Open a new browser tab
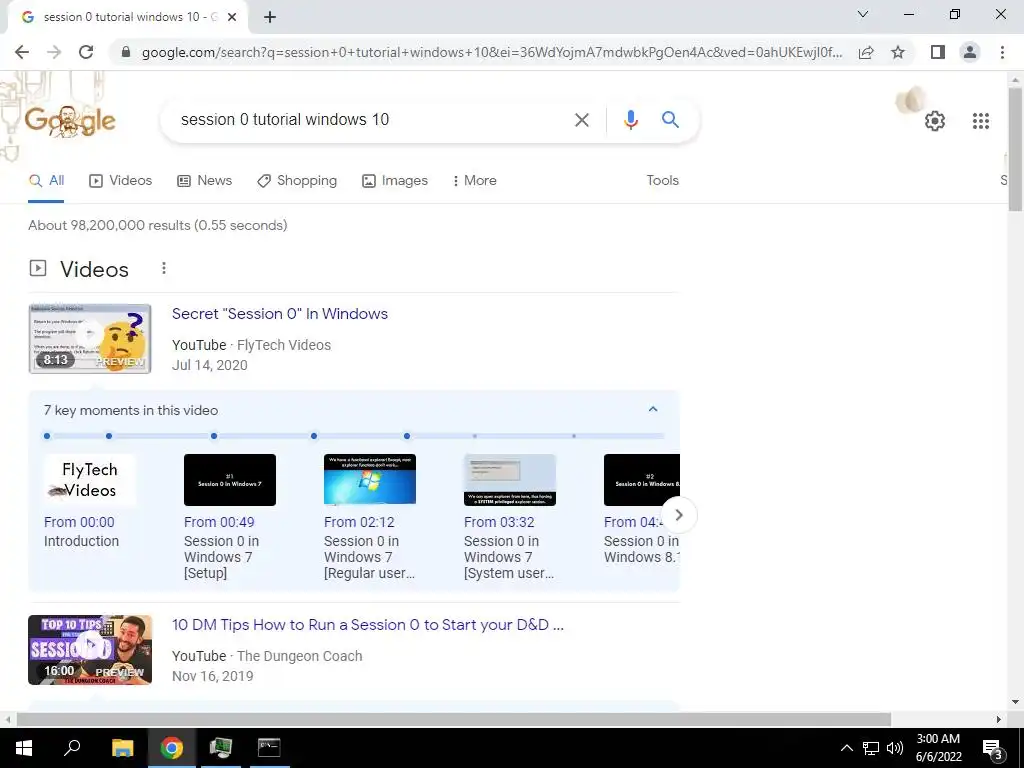 (x=270, y=17)
